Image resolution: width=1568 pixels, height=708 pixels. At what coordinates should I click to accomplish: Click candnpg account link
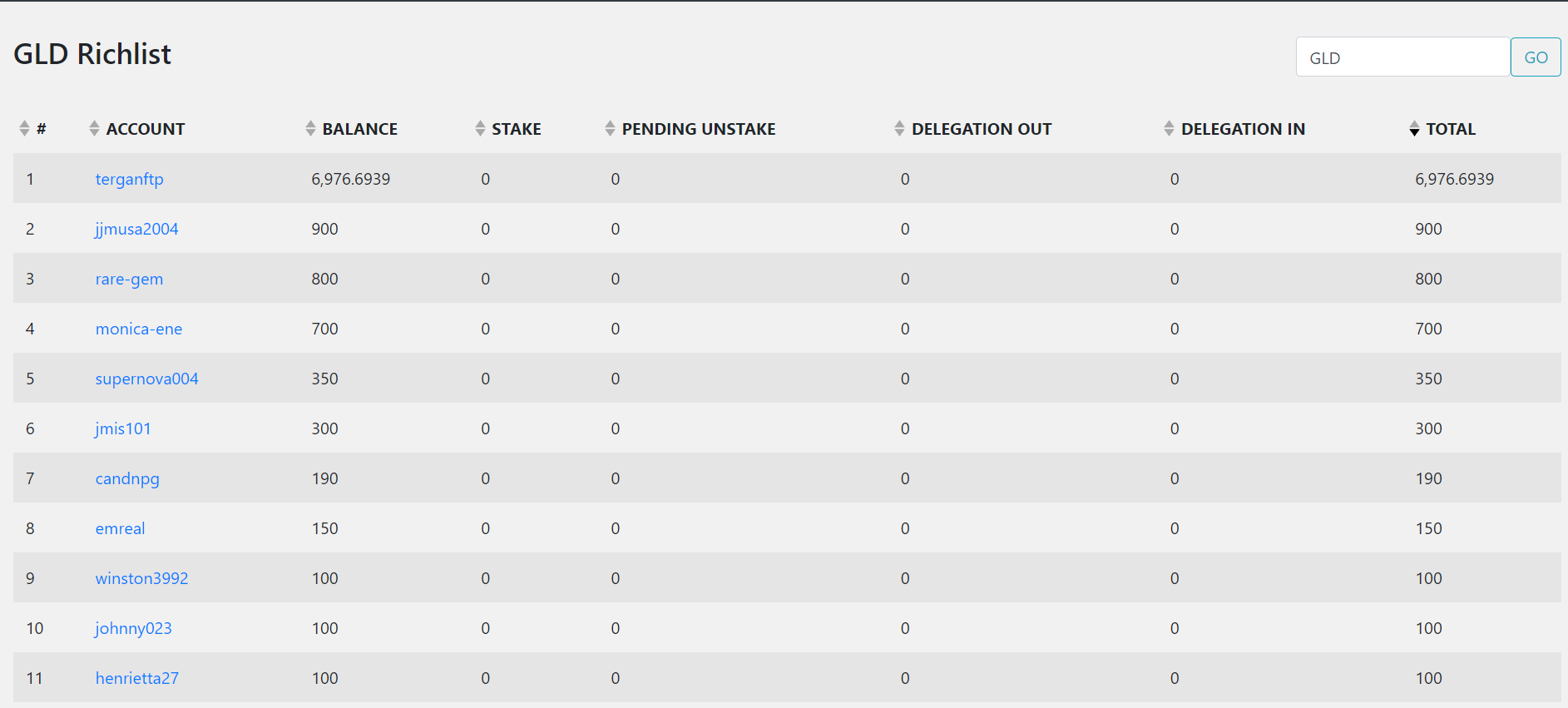point(127,478)
